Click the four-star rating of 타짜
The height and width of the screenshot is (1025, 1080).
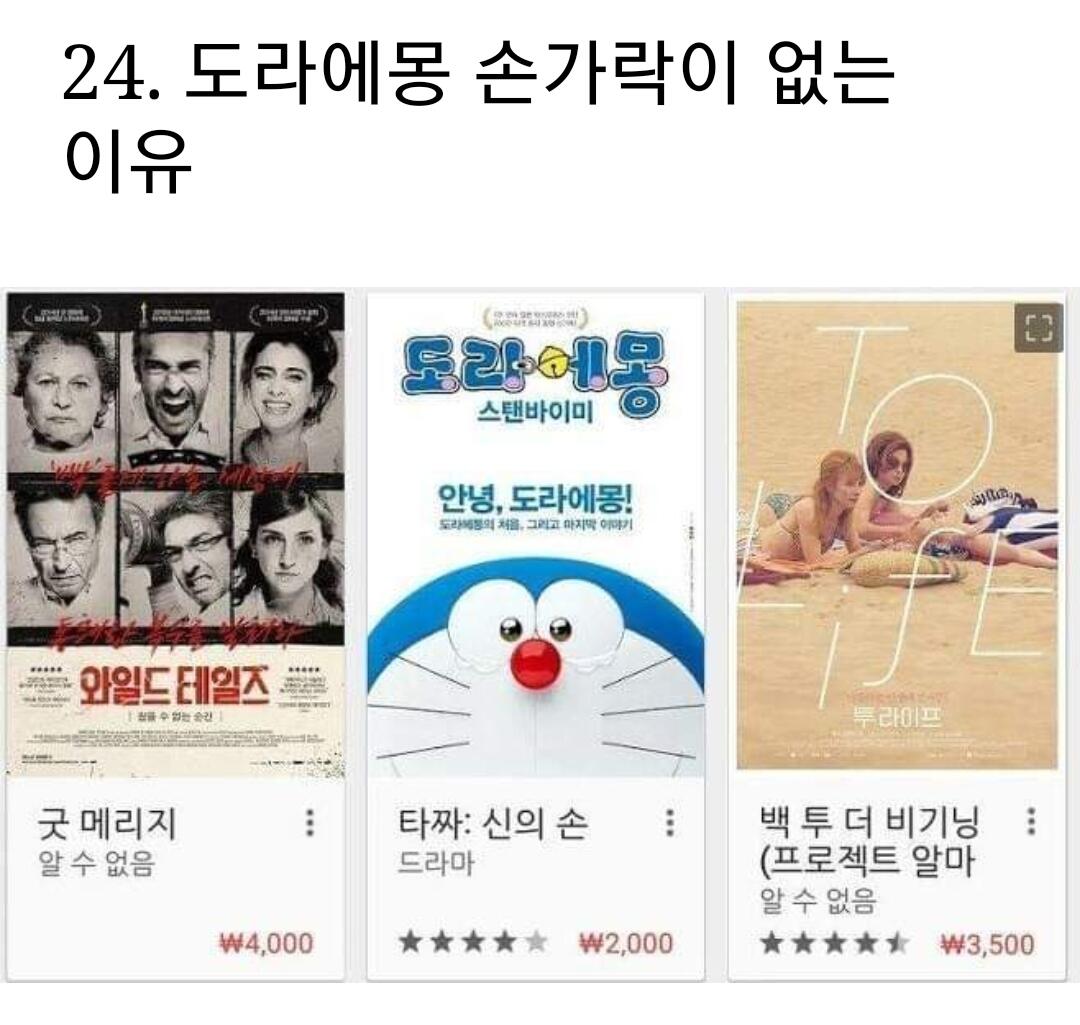[473, 942]
